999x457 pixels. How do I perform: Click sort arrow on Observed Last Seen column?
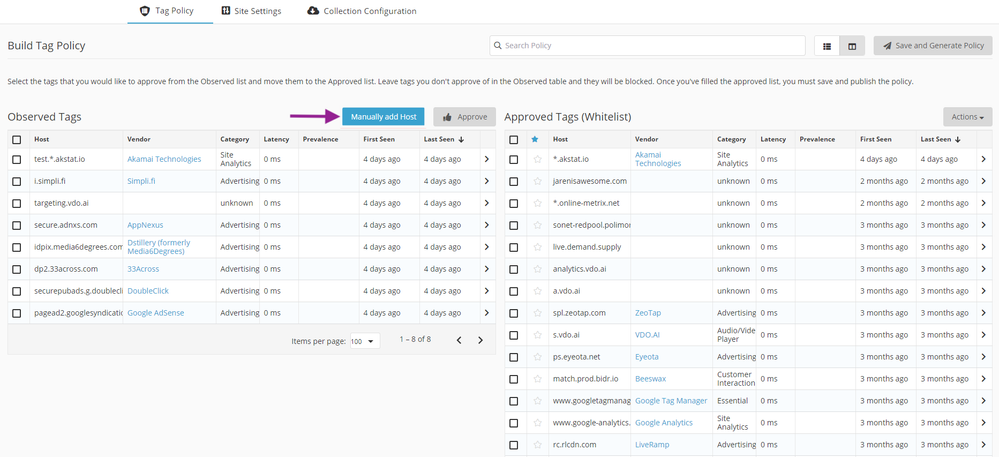click(x=461, y=140)
